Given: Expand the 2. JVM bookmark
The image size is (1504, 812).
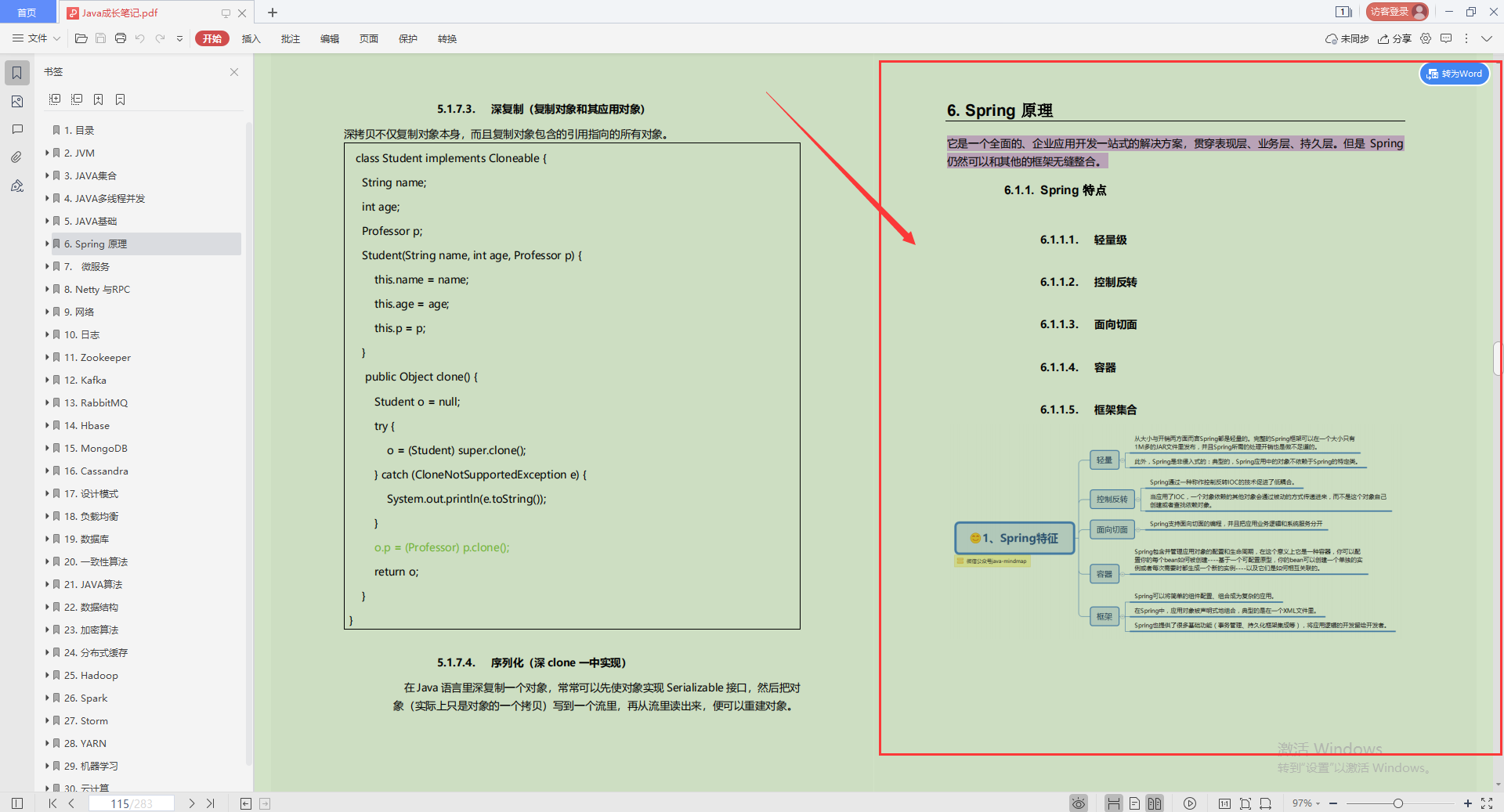Looking at the screenshot, I should click(47, 153).
